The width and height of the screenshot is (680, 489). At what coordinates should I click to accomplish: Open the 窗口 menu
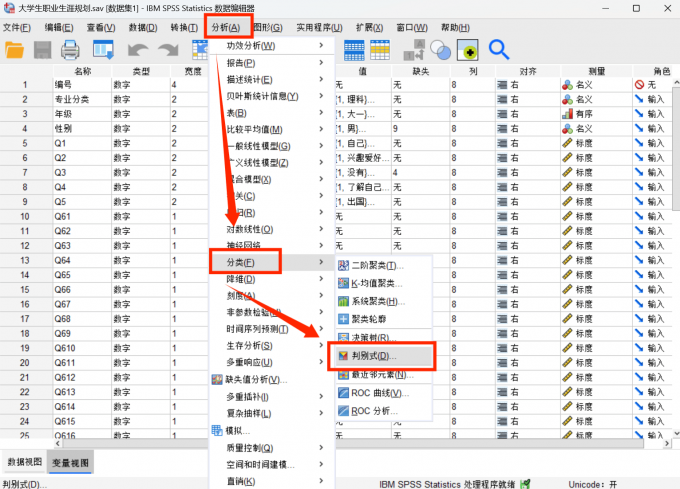412,28
